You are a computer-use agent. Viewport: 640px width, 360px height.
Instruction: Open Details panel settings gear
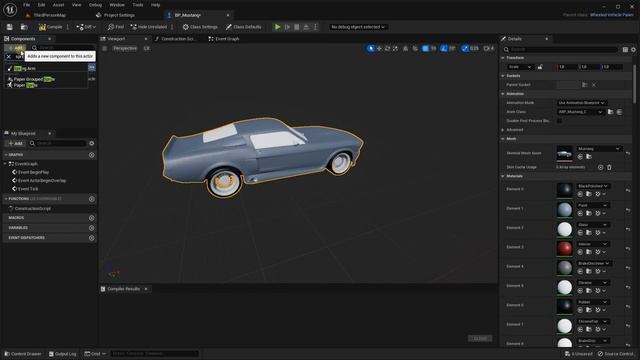[x=633, y=49]
